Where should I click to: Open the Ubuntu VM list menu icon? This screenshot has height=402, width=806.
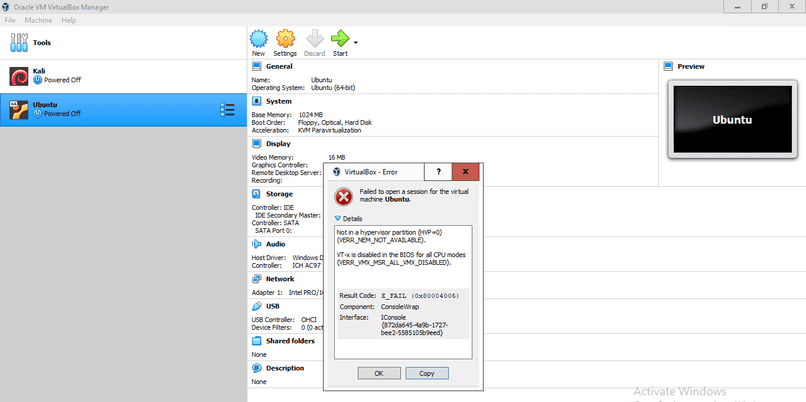[228, 109]
